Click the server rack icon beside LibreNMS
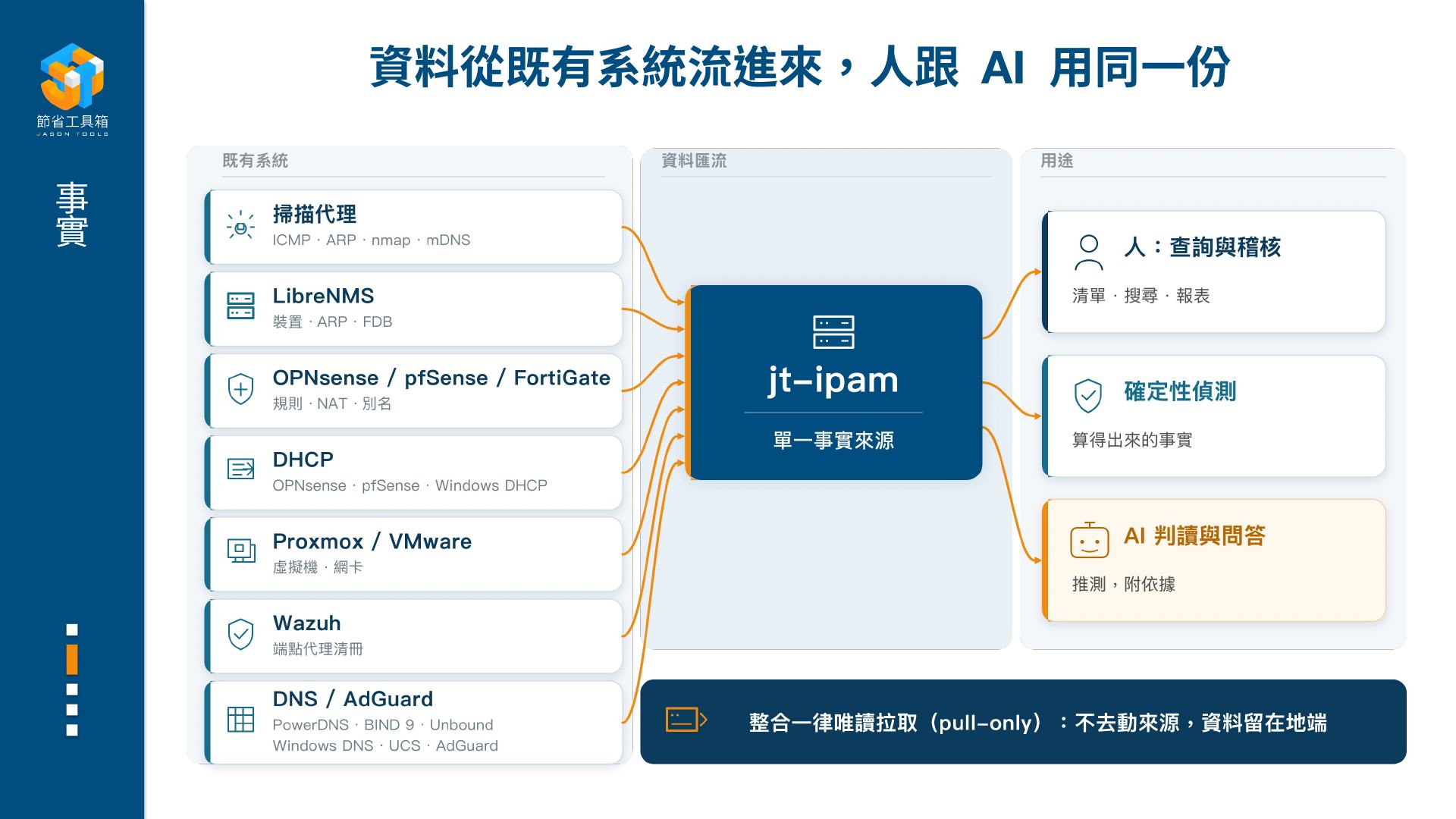 240,306
